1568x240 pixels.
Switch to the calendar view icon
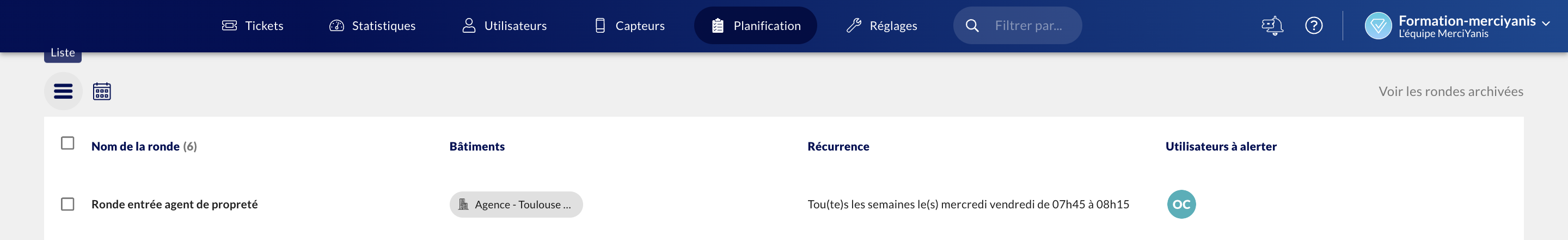pos(102,92)
